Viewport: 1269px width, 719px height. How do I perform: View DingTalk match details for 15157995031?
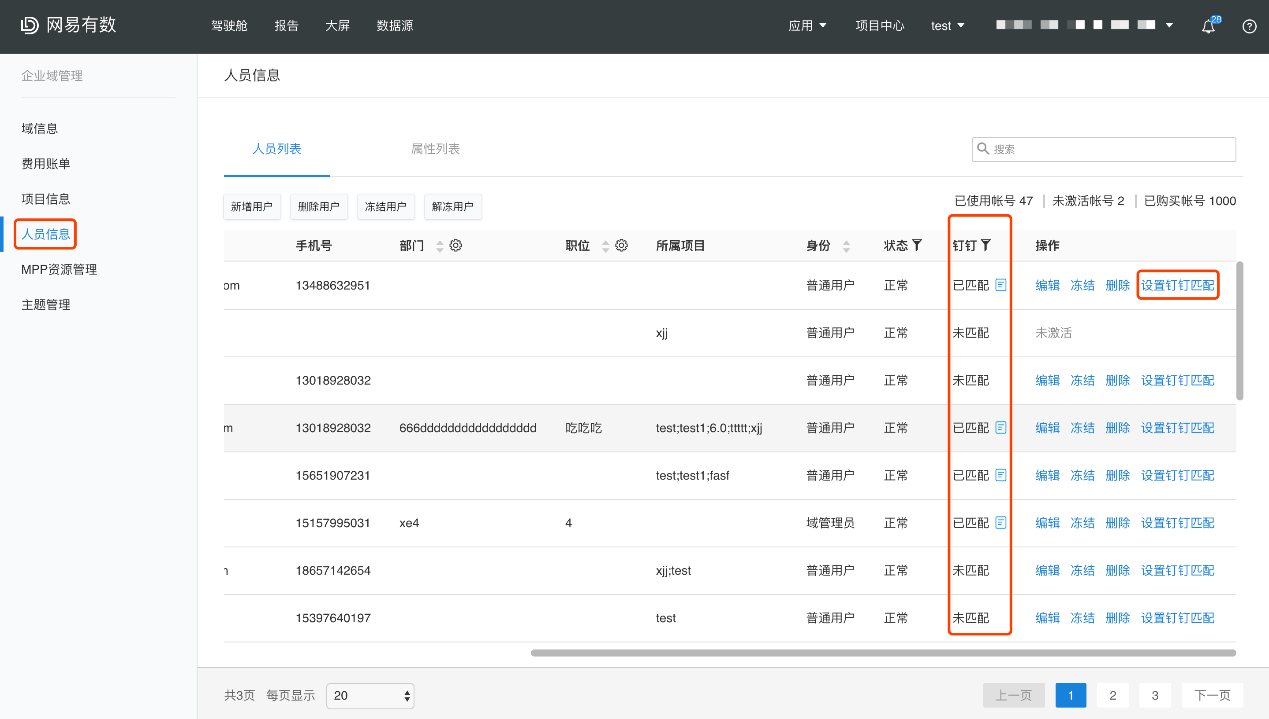click(x=1001, y=523)
